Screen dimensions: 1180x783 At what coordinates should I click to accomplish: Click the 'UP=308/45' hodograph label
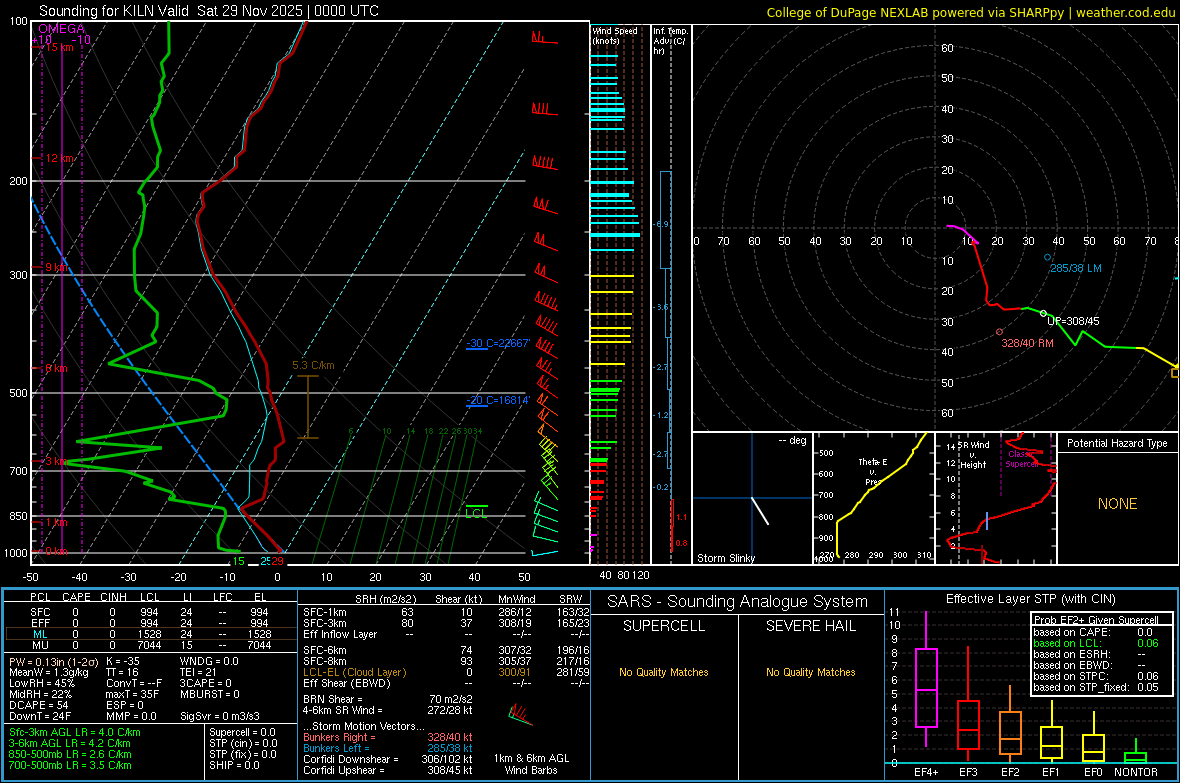1073,321
